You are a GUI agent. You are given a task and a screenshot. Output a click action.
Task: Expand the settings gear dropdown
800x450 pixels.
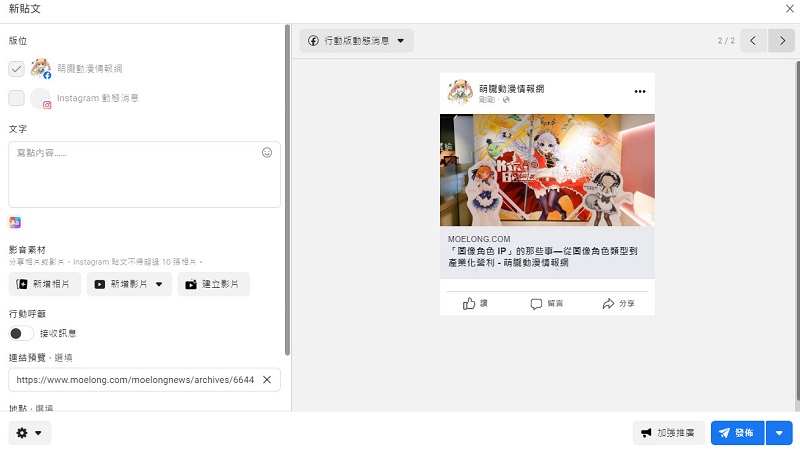pyautogui.click(x=29, y=433)
